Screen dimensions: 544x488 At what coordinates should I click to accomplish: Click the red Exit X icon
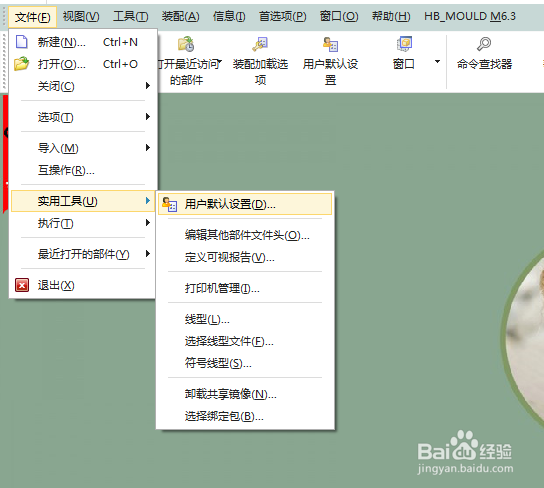tap(22, 285)
